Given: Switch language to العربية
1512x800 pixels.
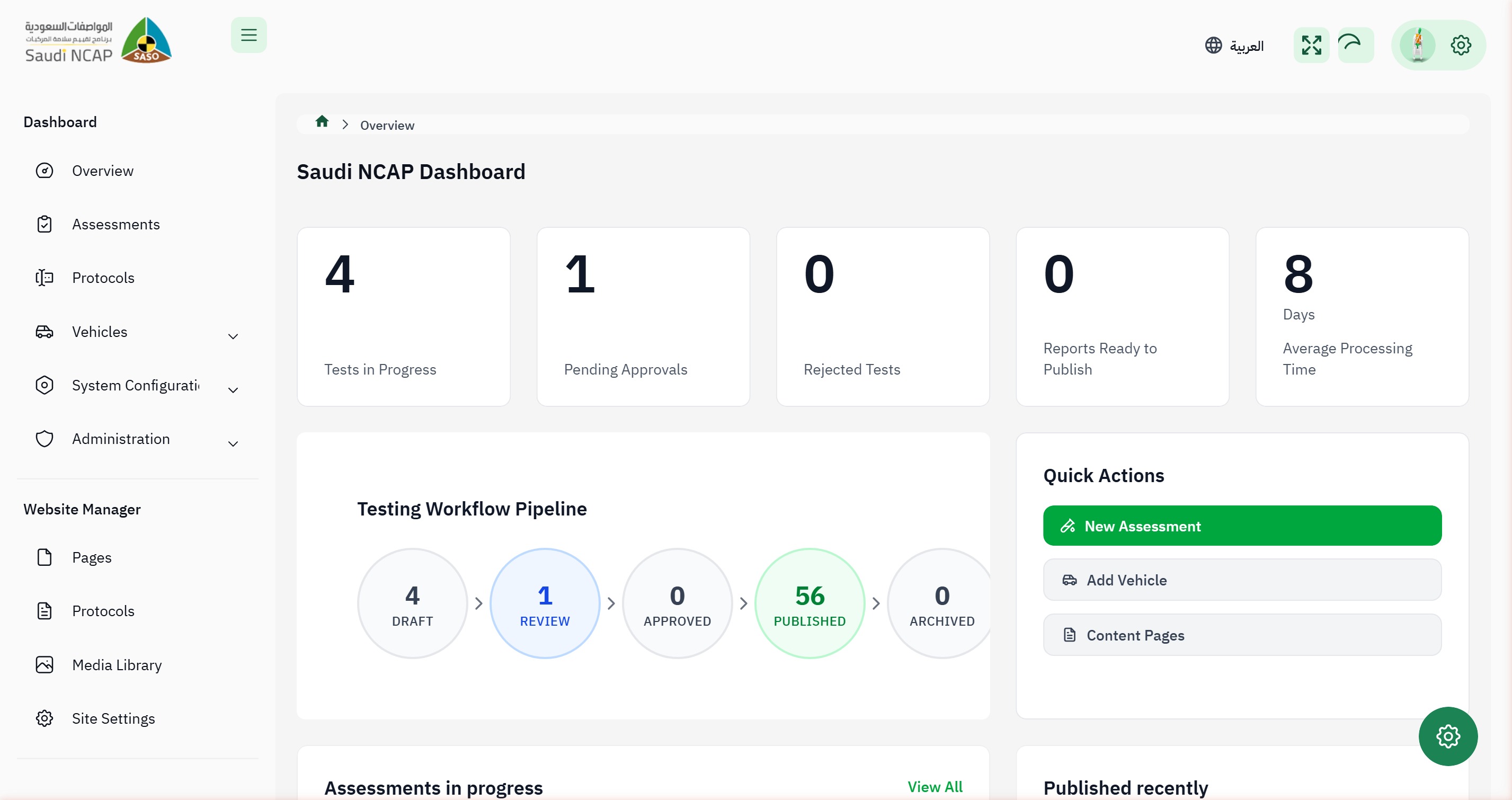Looking at the screenshot, I should (1246, 46).
